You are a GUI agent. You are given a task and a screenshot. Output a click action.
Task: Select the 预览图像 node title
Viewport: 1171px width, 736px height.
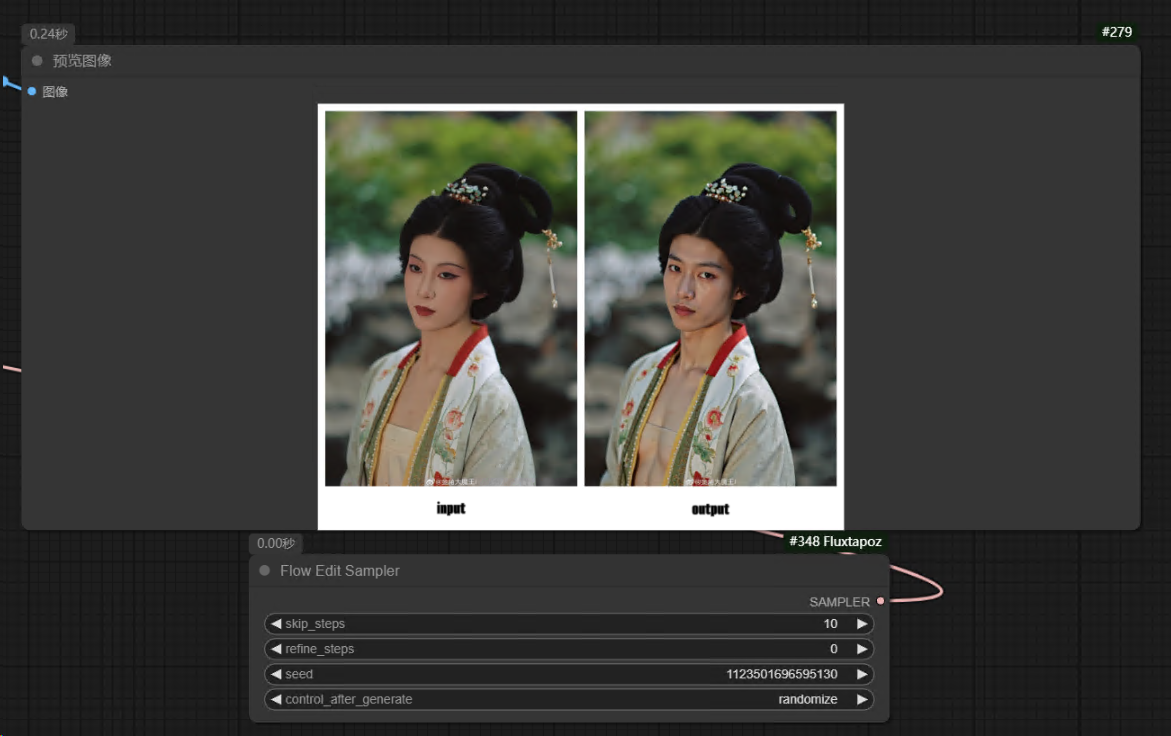(82, 61)
